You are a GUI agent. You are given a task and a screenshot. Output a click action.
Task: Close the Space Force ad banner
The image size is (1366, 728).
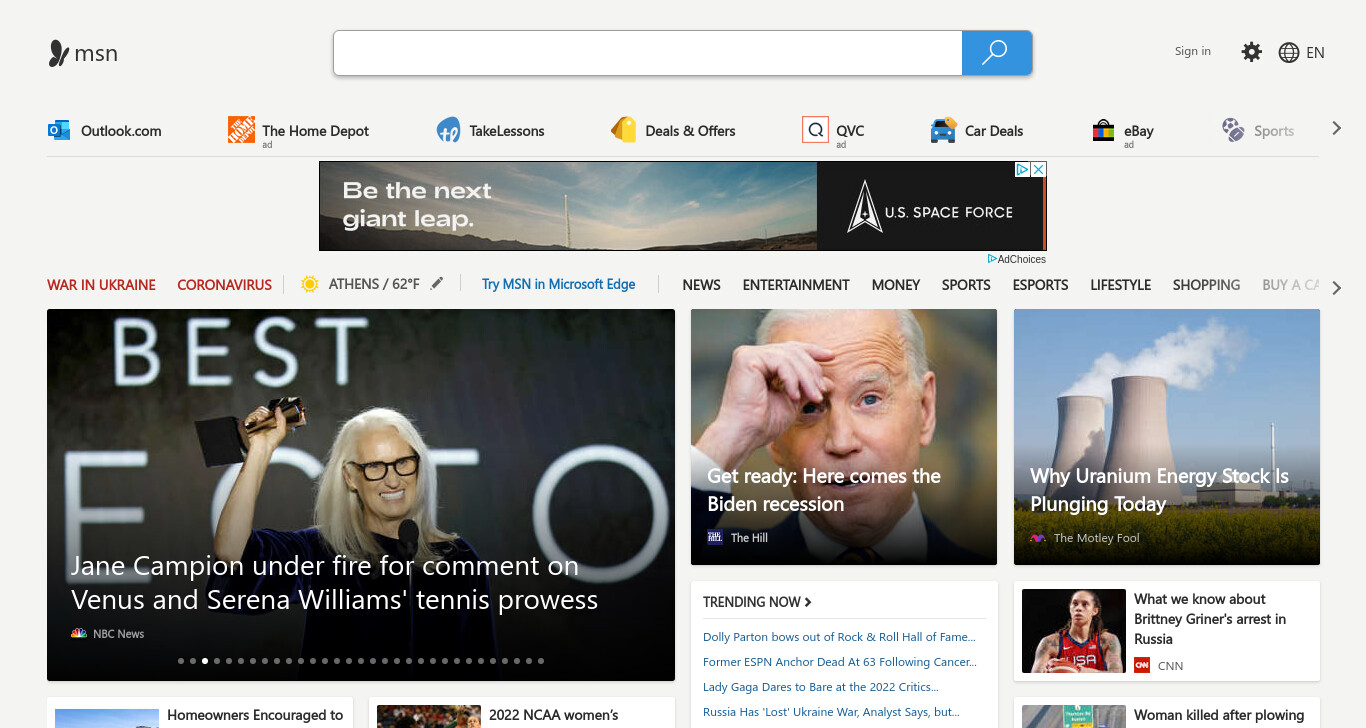1038,170
